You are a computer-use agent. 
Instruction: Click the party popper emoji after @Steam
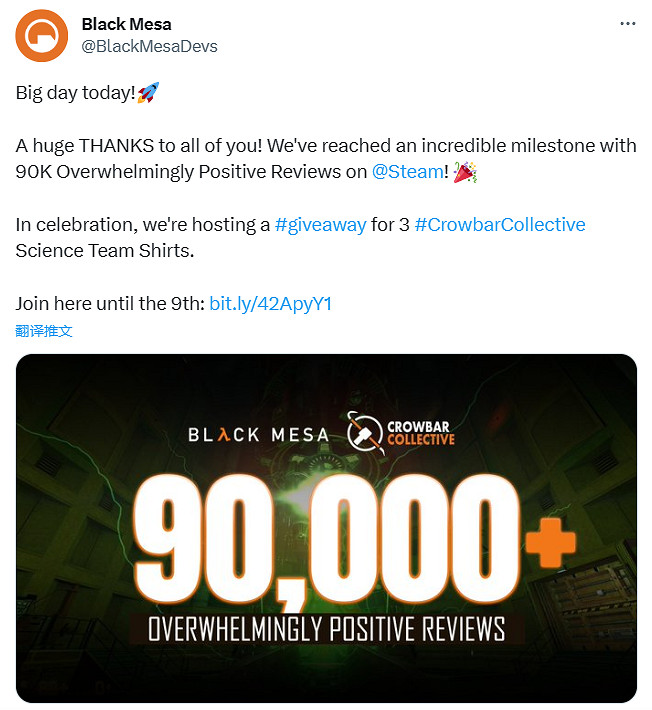click(464, 171)
